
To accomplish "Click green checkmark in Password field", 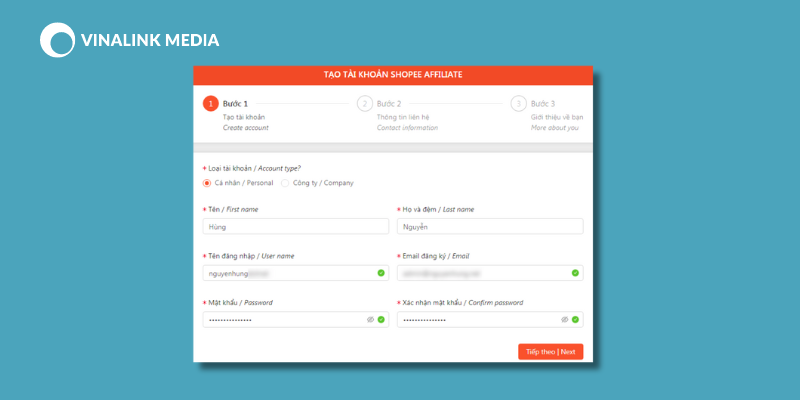I will 381,319.
